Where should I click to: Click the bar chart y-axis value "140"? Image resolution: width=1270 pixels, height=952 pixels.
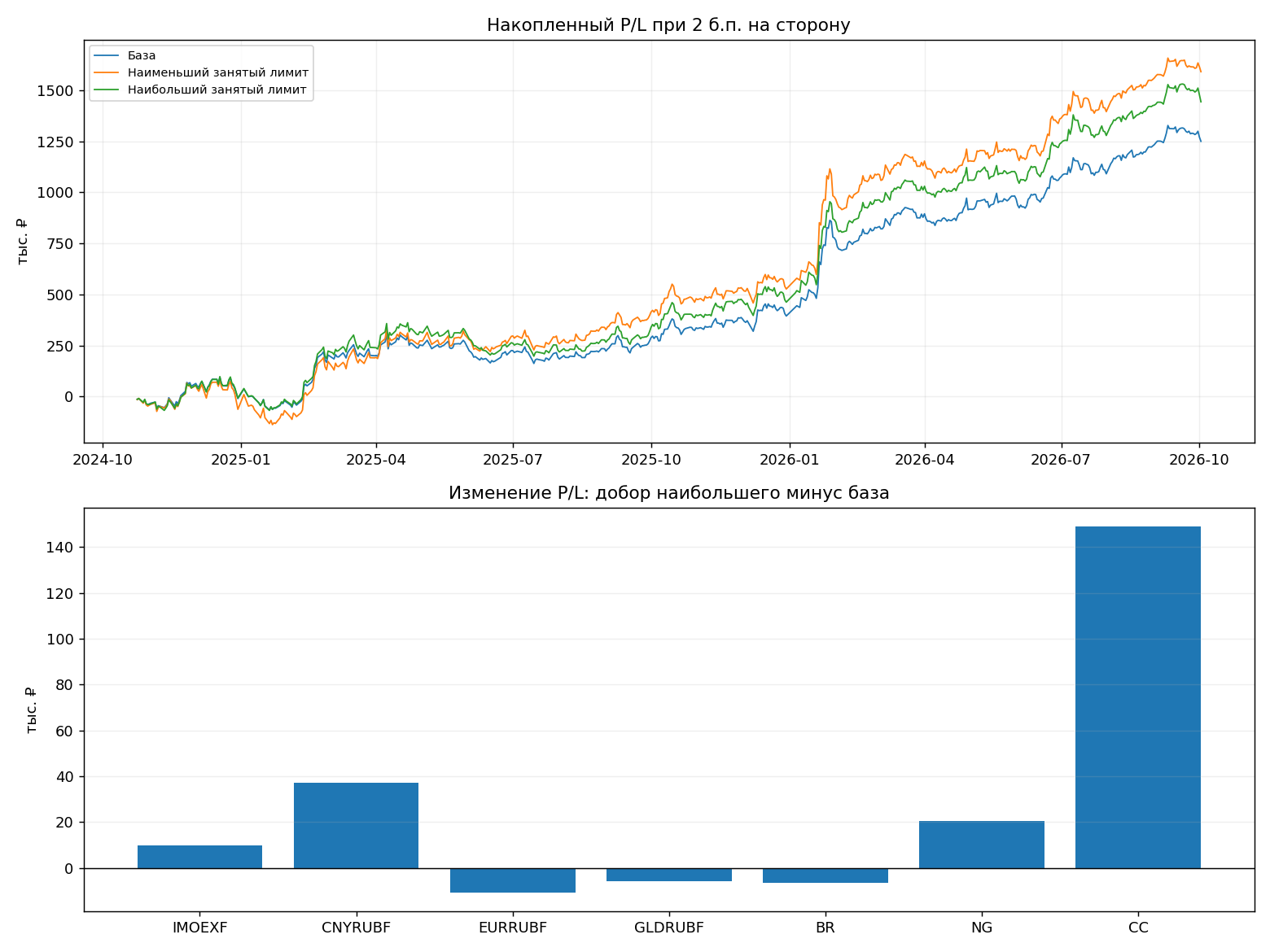(x=61, y=548)
